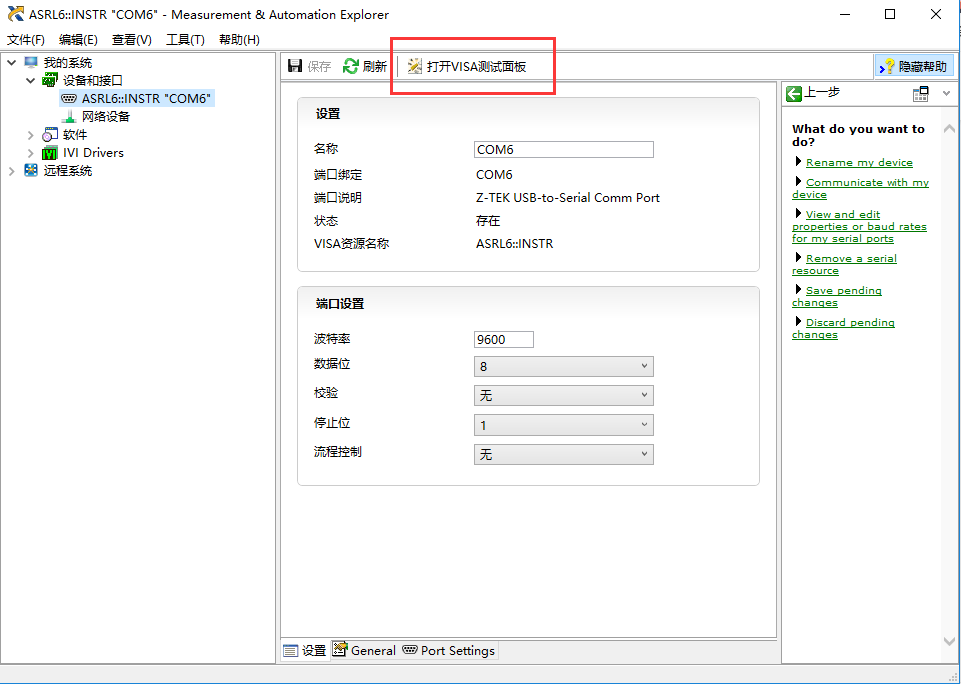Select the 网络设备 tree item
The image size is (961, 684).
pos(106,116)
